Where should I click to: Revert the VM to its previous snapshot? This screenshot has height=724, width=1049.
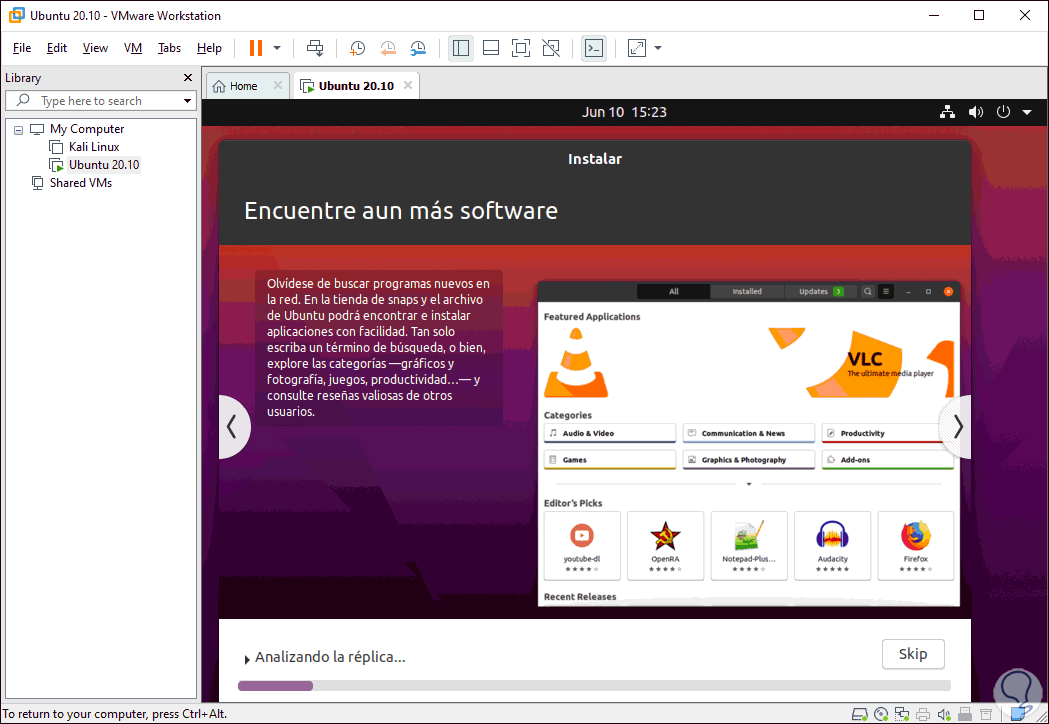(x=388, y=48)
